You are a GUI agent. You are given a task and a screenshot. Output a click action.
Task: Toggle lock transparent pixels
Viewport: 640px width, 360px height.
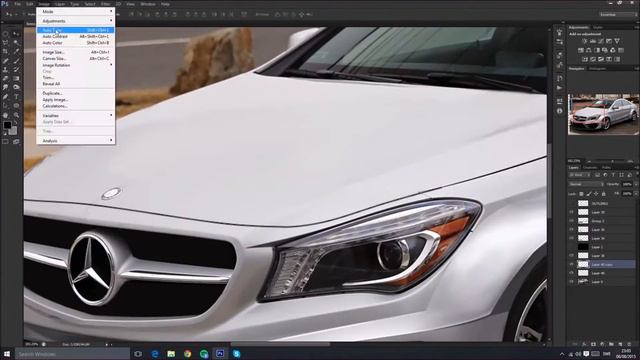tap(582, 193)
